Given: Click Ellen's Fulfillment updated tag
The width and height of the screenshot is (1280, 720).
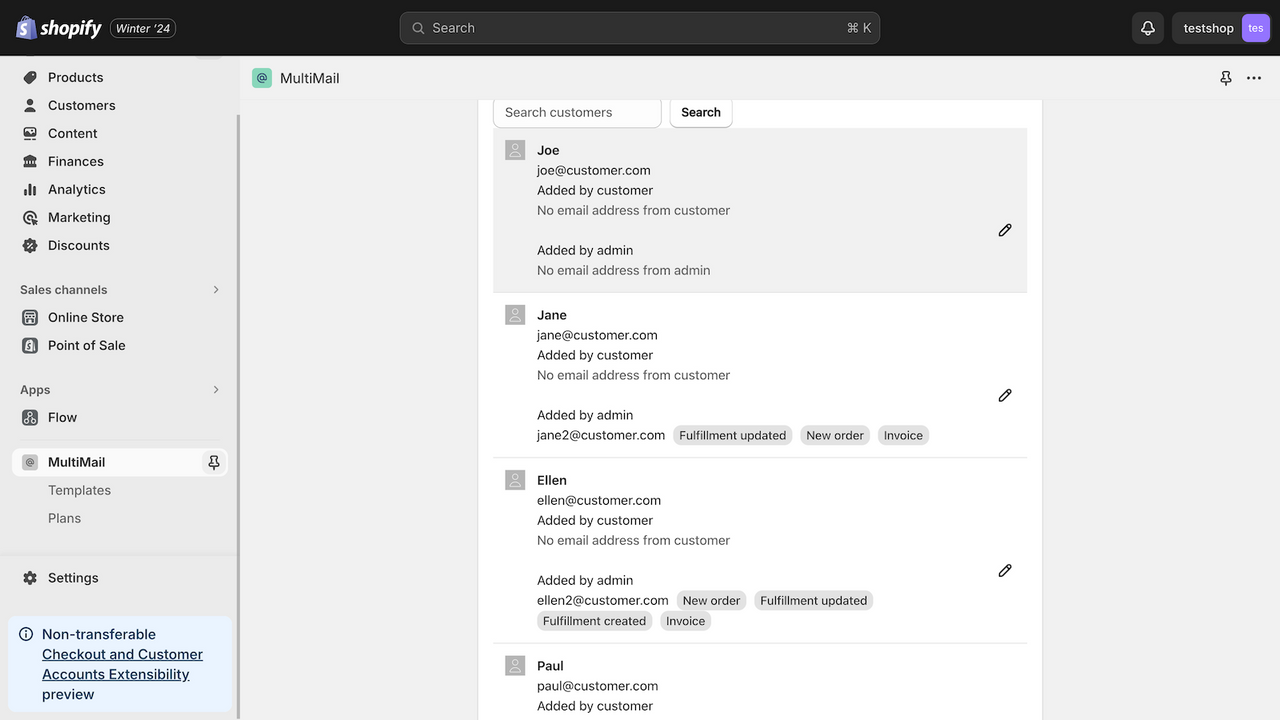Looking at the screenshot, I should tap(814, 600).
